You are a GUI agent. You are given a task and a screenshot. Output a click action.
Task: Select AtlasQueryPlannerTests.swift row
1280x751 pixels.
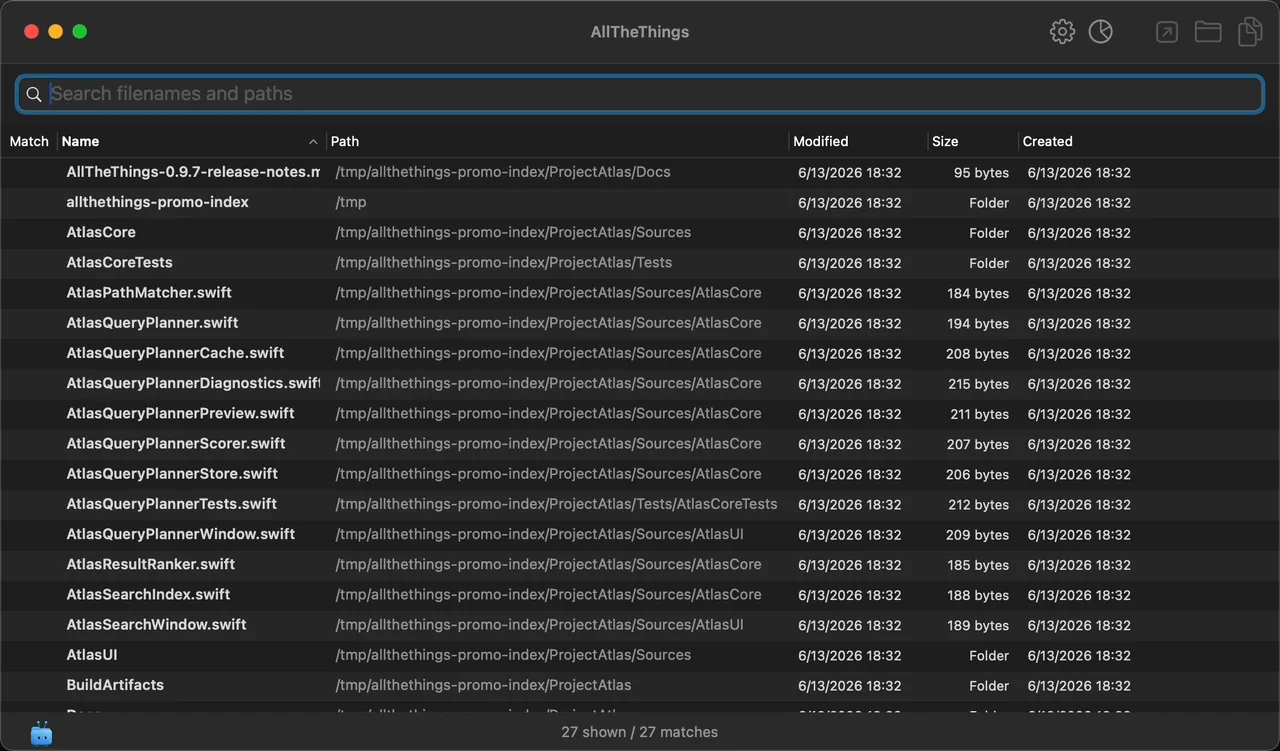coord(640,504)
